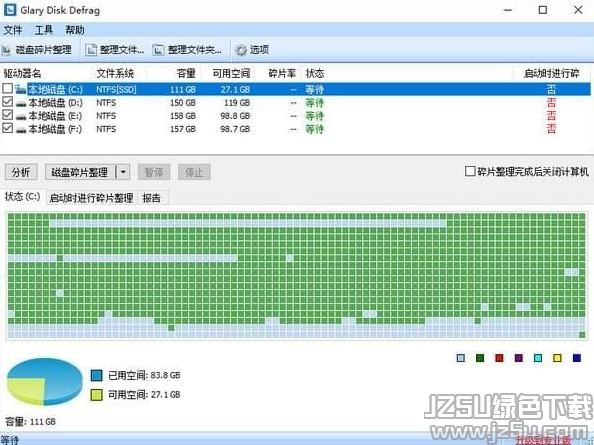
Task: Click the 启动时进行碎 column header
Action: [552, 73]
